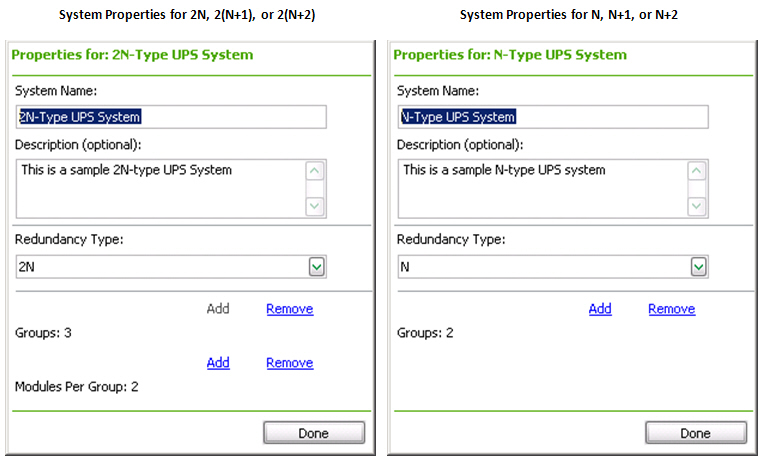Remove a module per group in 2N panel
Screen dimensions: 763x466
pyautogui.click(x=290, y=363)
